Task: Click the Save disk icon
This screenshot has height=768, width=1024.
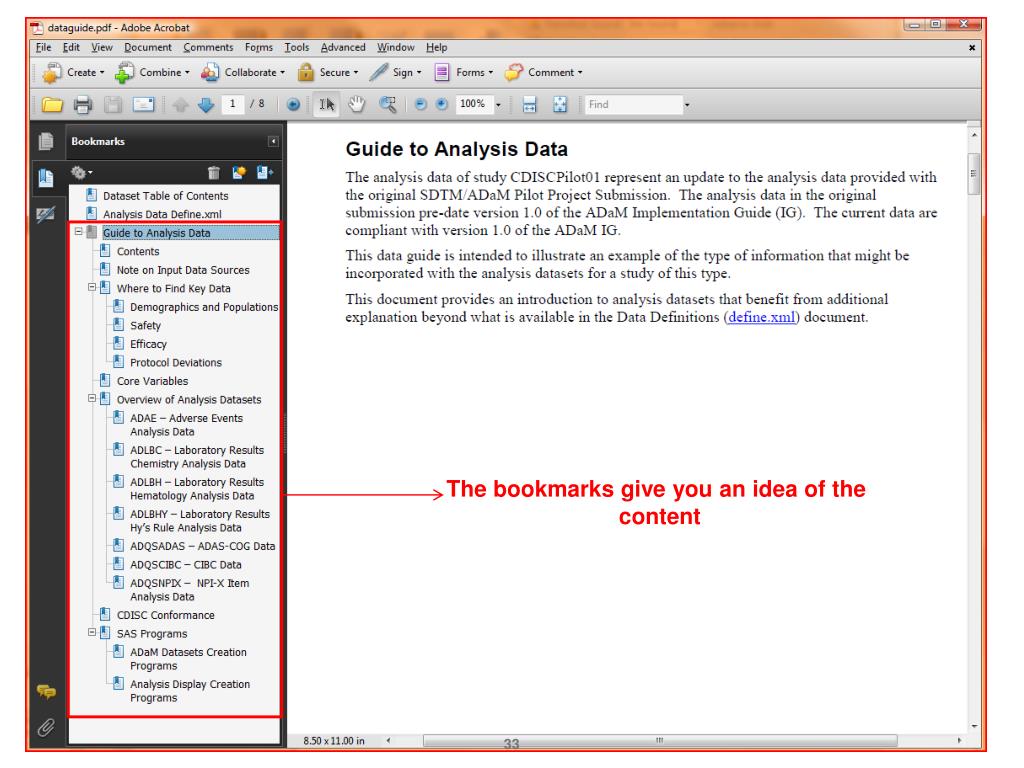Action: 113,104
